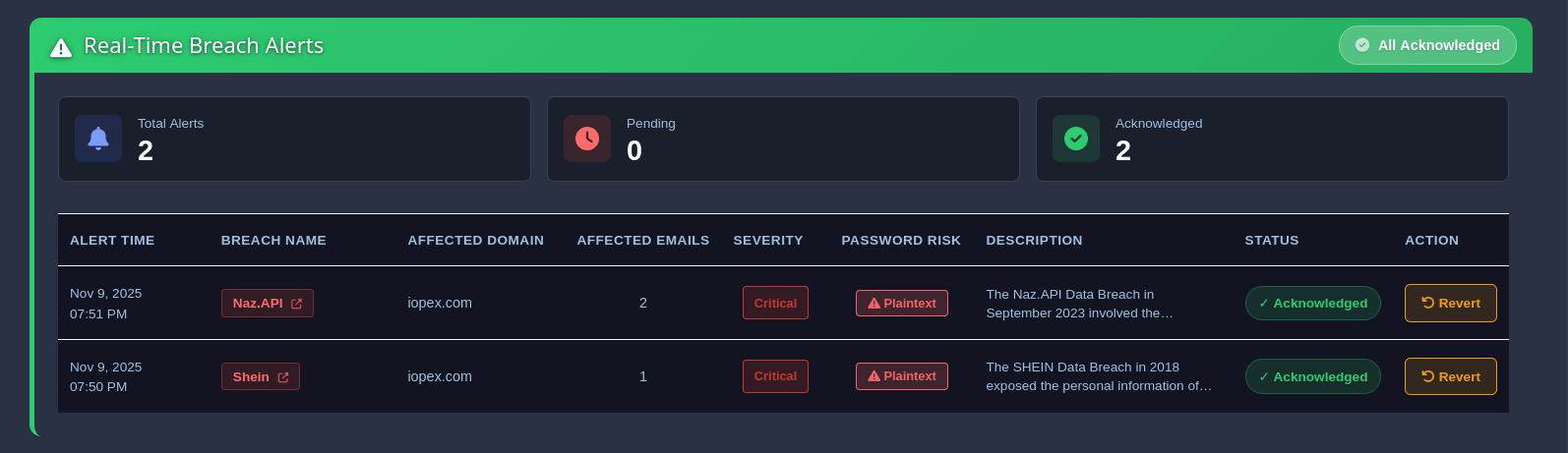The height and width of the screenshot is (453, 1568).
Task: Select the Severity column header
Action: coord(767,240)
